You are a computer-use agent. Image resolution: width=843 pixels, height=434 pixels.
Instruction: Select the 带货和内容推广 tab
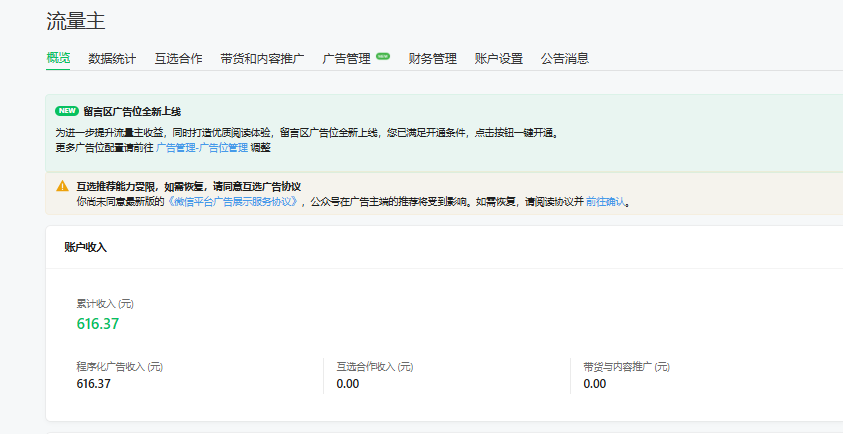pyautogui.click(x=262, y=59)
